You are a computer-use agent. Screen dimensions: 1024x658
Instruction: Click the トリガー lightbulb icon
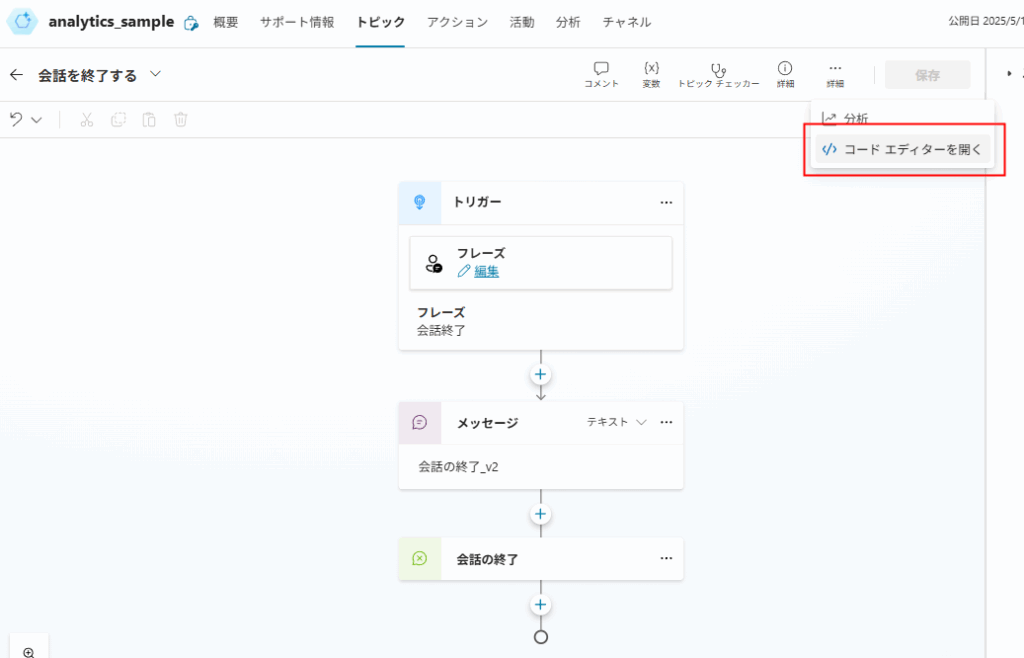[x=420, y=203]
